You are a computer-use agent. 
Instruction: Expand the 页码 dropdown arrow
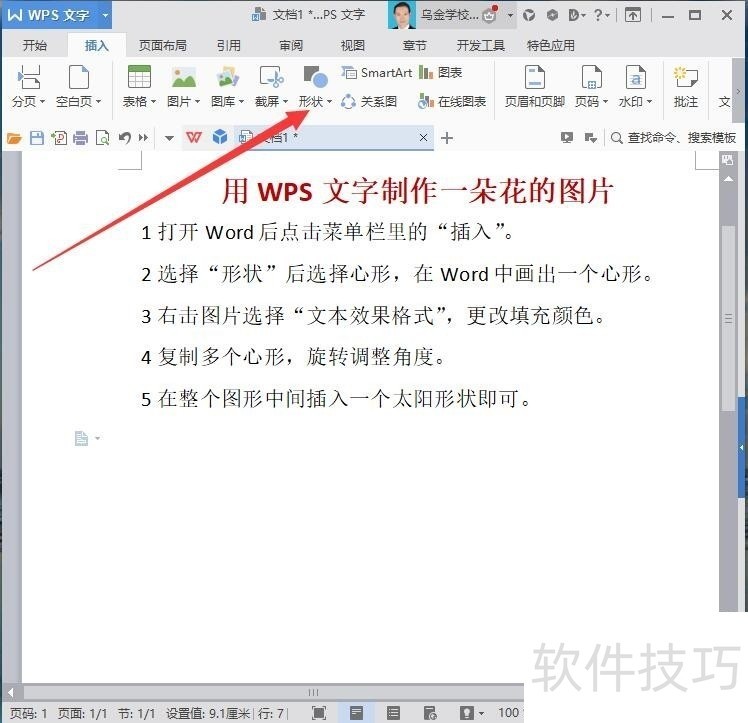[x=605, y=102]
